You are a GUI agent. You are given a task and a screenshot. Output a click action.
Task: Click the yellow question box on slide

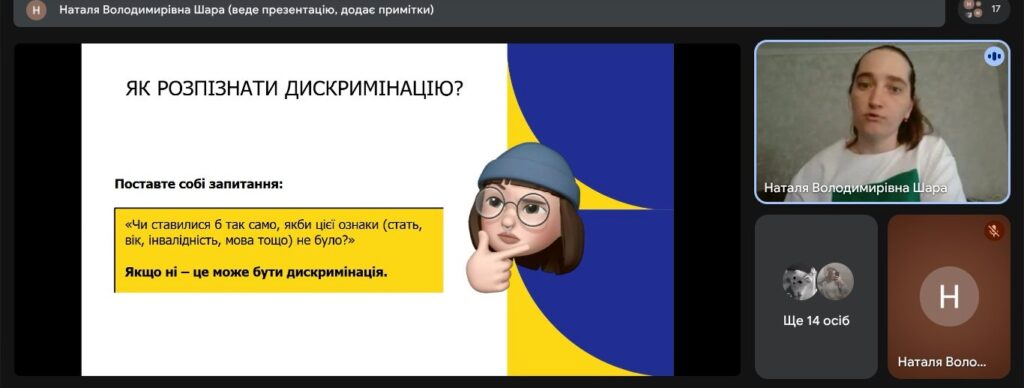tap(279, 250)
